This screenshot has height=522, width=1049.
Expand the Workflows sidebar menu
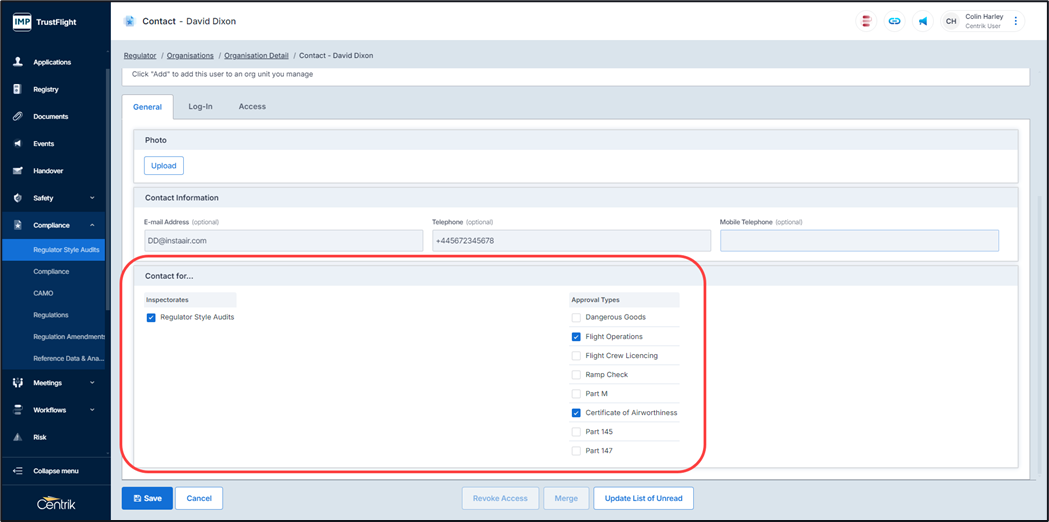coord(92,410)
